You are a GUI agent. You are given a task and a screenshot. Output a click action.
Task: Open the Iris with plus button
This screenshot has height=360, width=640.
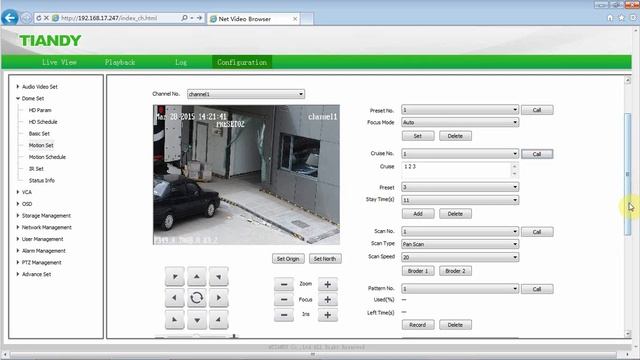[x=327, y=315]
